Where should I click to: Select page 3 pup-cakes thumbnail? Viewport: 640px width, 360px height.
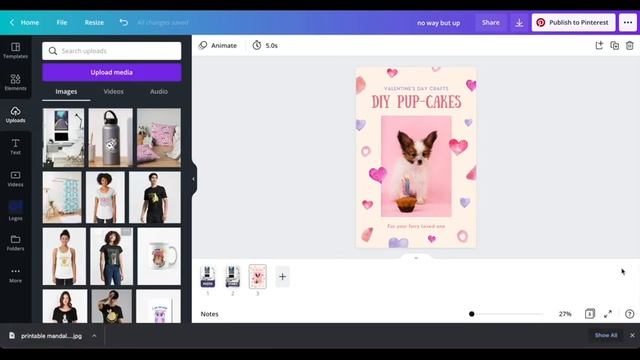tap(258, 276)
